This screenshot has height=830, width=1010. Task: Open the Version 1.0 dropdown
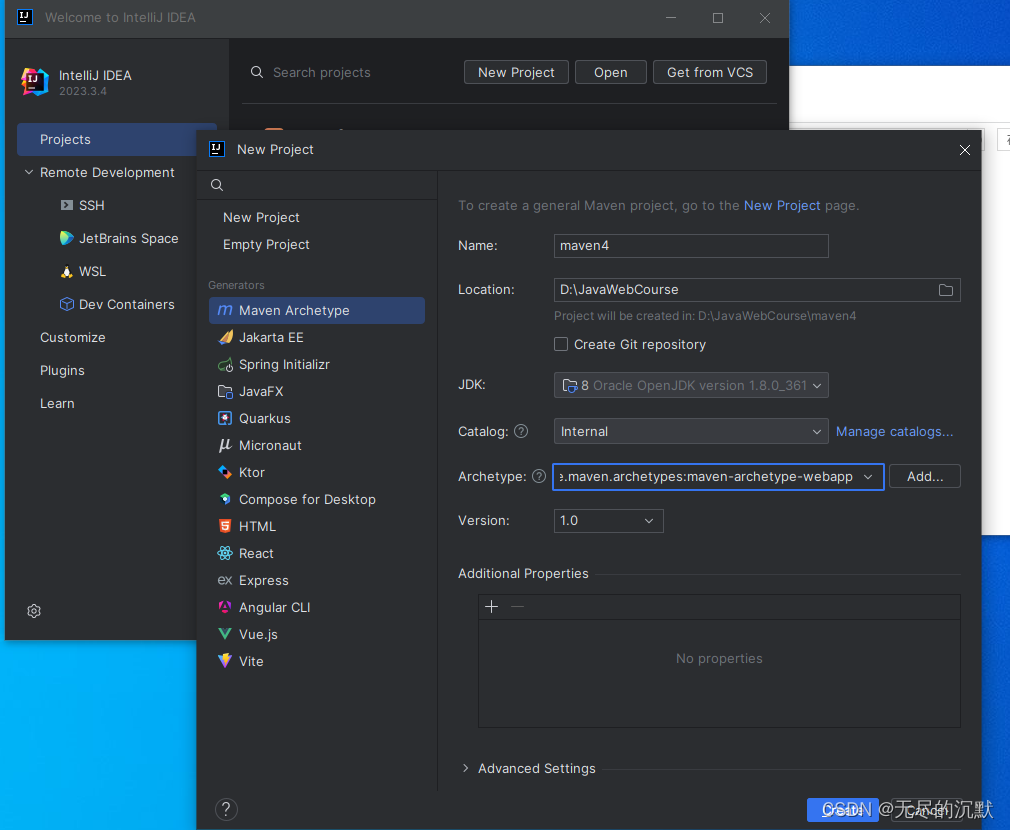tap(609, 521)
